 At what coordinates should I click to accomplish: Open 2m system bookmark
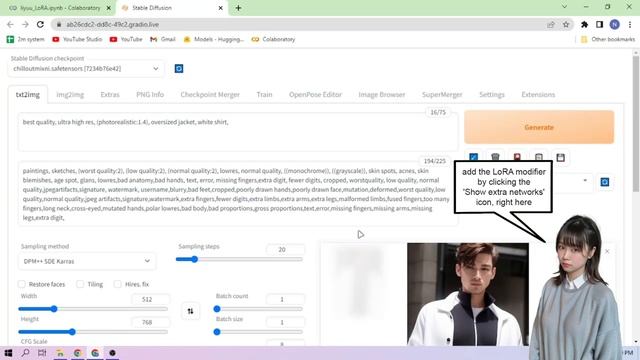coord(25,39)
